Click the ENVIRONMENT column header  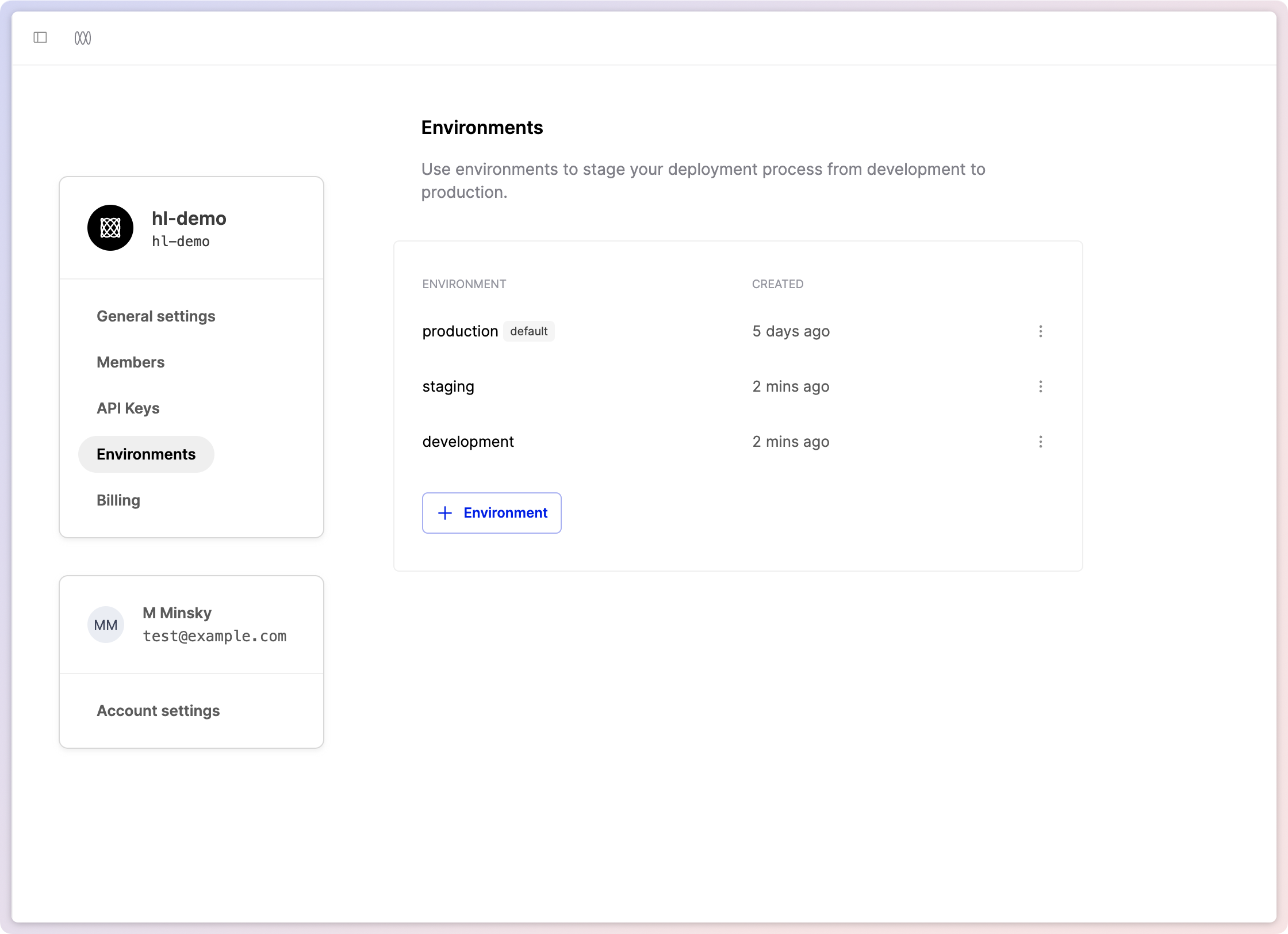464,284
